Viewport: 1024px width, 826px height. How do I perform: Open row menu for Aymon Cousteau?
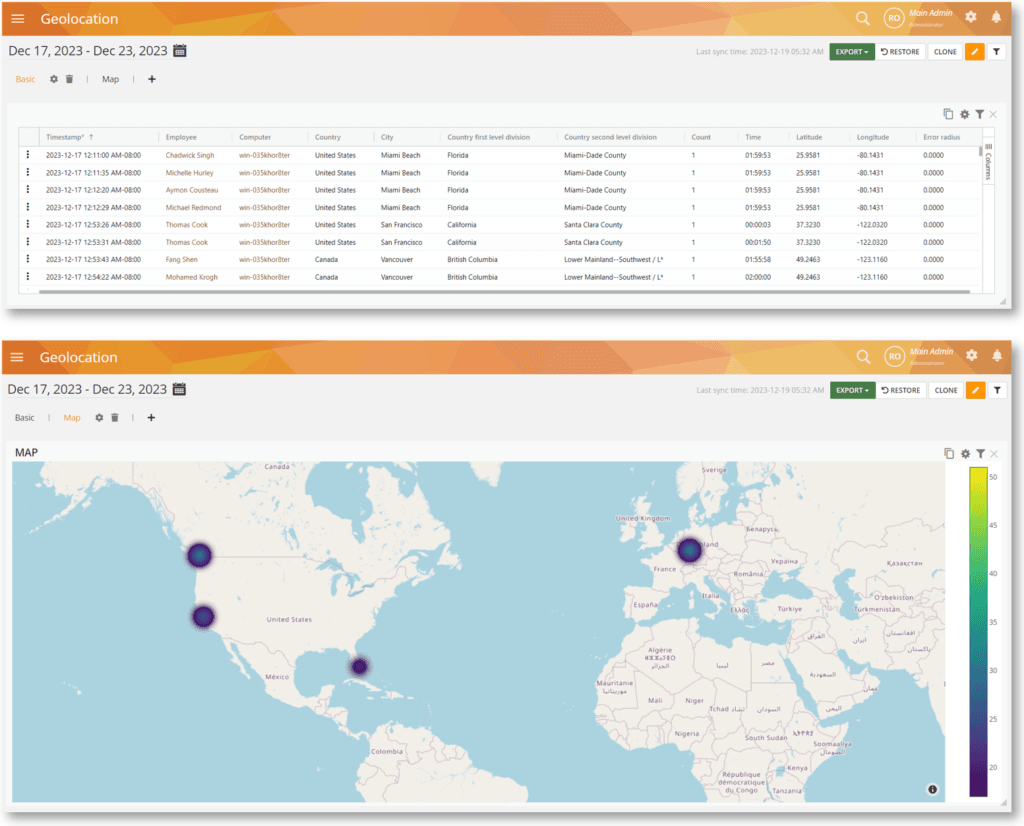click(27, 189)
